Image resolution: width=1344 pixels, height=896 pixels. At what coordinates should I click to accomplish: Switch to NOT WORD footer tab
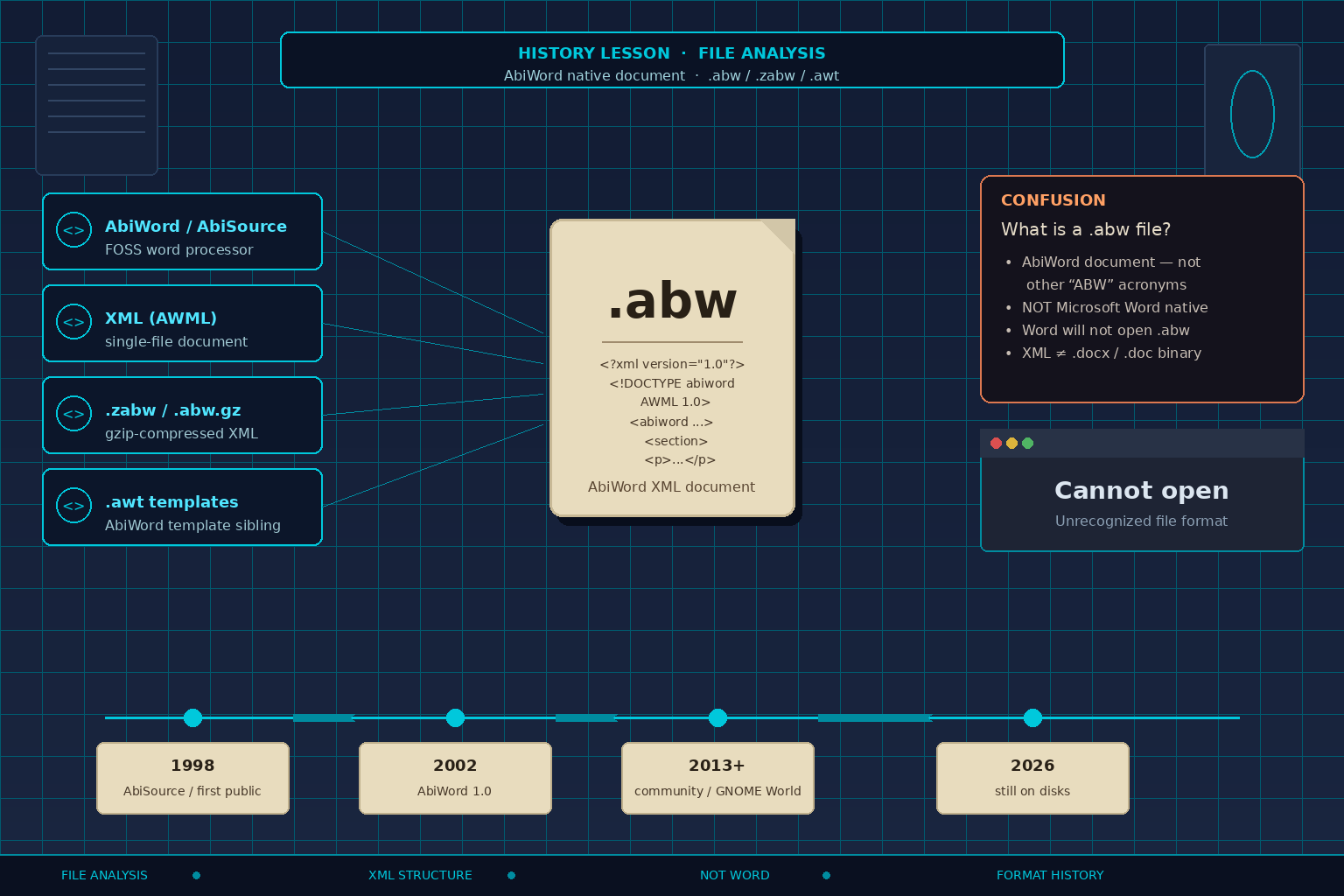735,875
